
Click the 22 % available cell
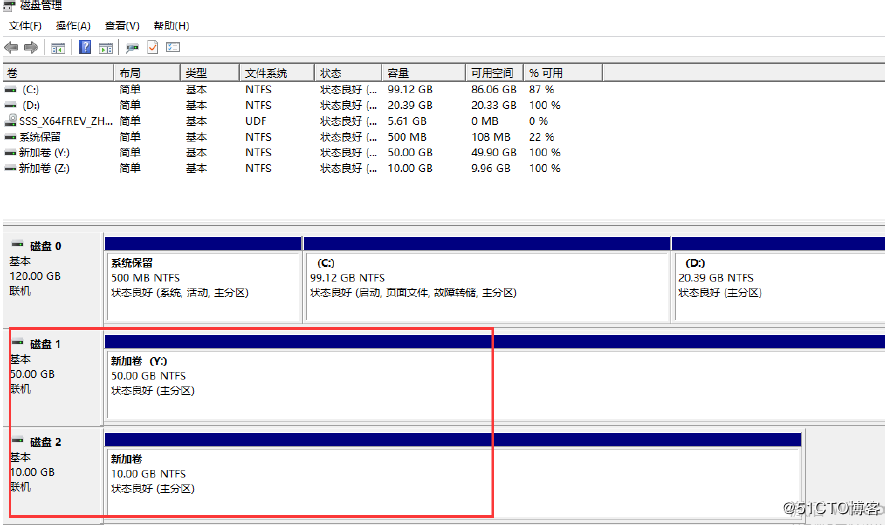pyautogui.click(x=541, y=137)
